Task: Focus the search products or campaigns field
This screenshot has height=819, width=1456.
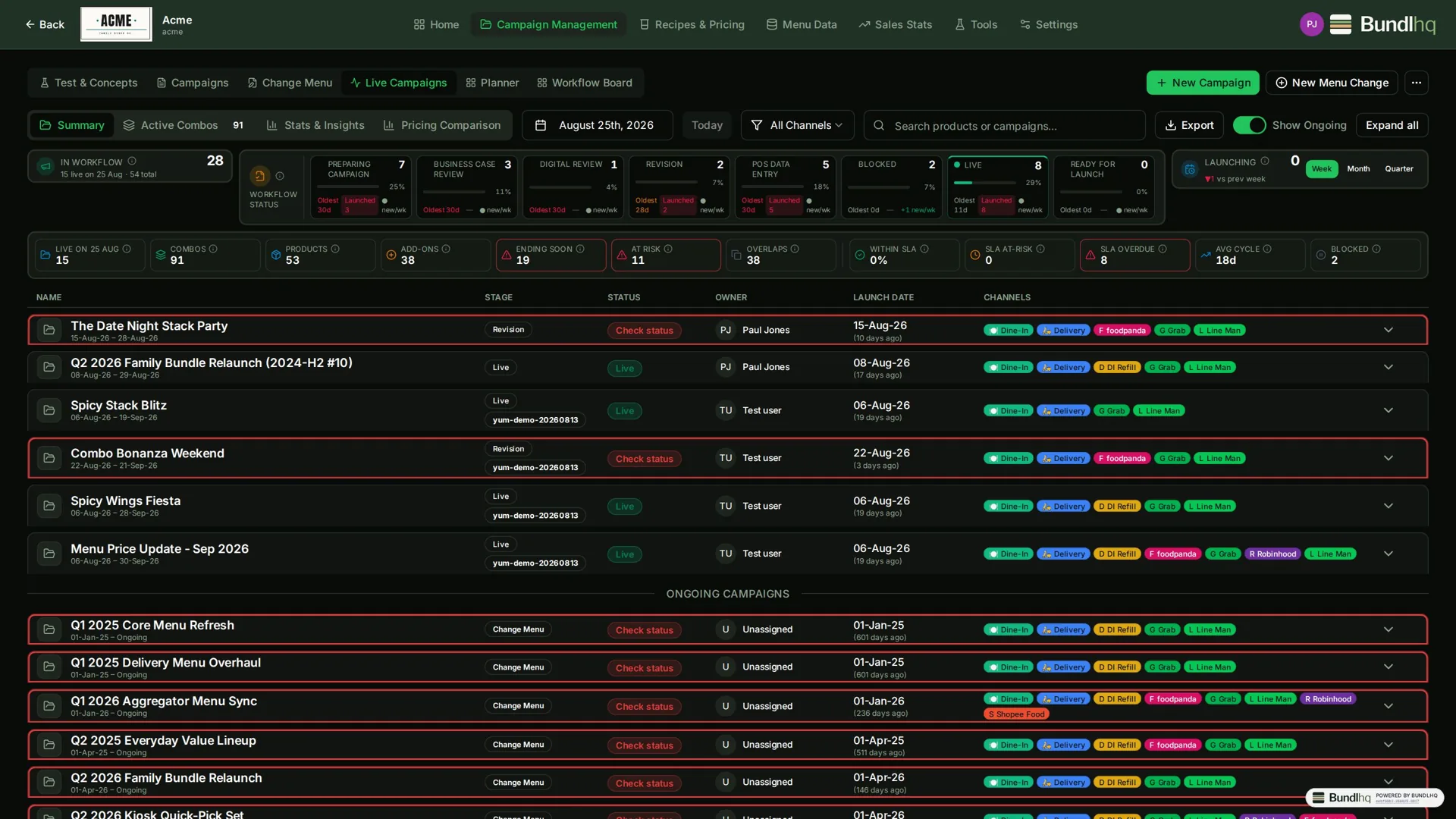Action: coord(1004,125)
